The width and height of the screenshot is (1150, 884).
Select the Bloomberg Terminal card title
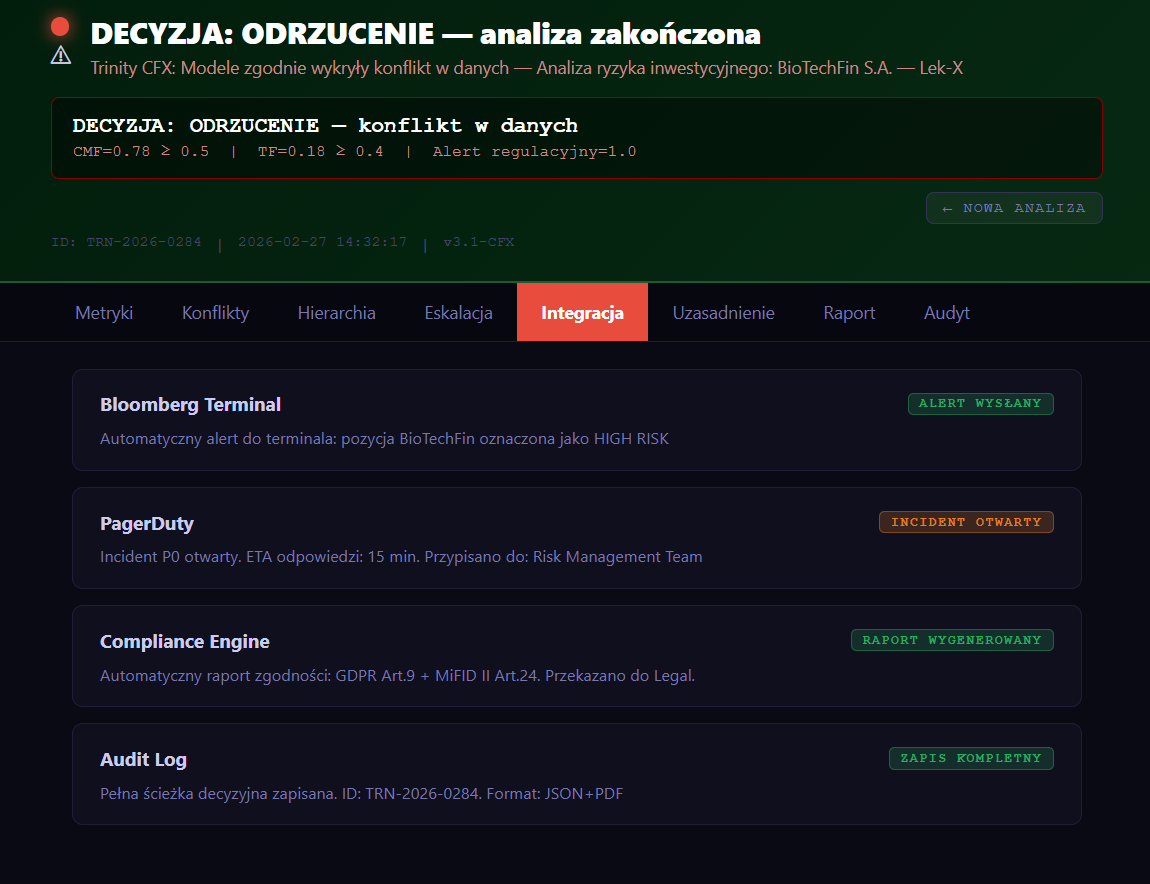190,405
